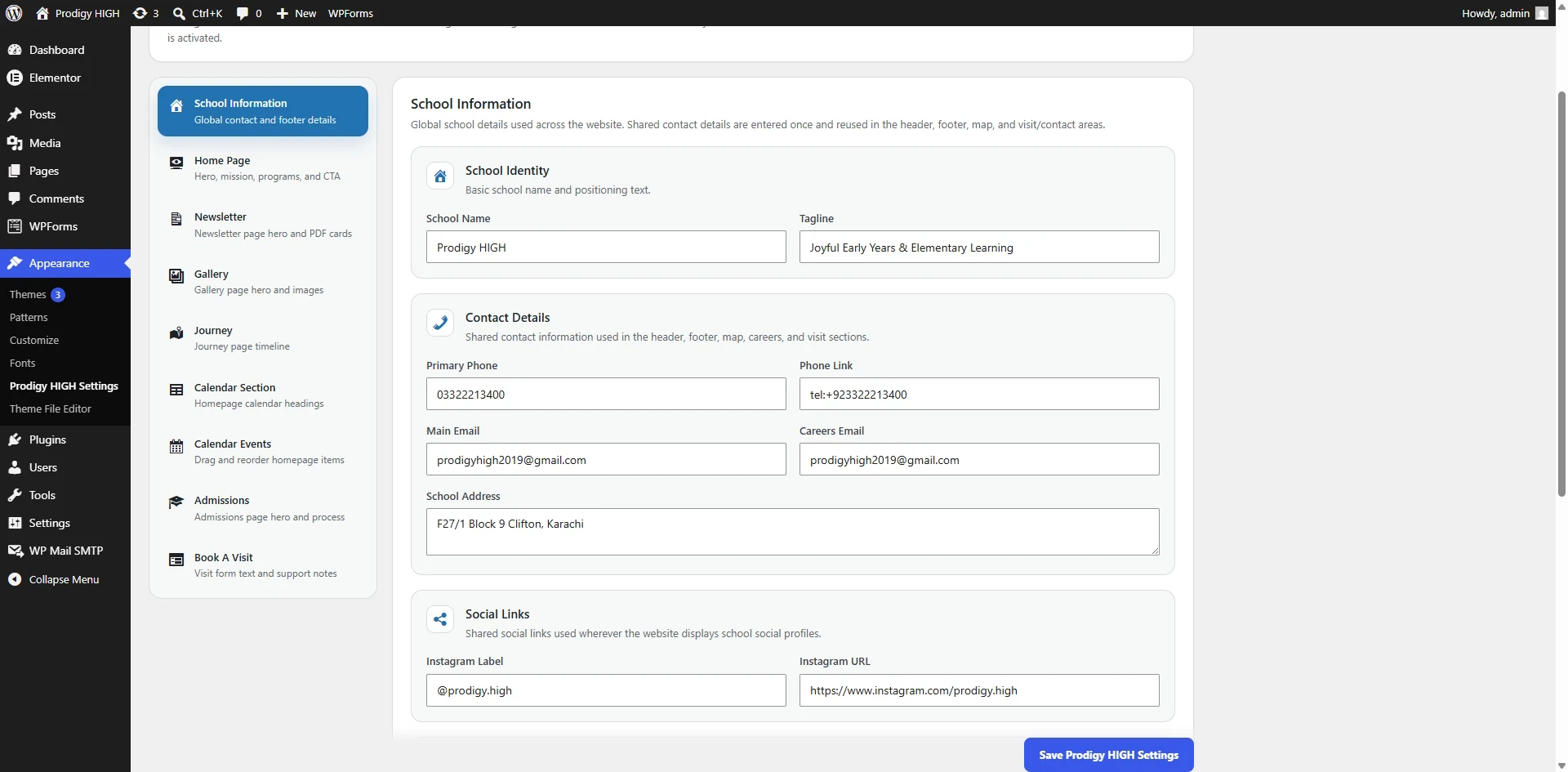The width and height of the screenshot is (1568, 772).
Task: Open the Users menu
Action: click(65, 467)
